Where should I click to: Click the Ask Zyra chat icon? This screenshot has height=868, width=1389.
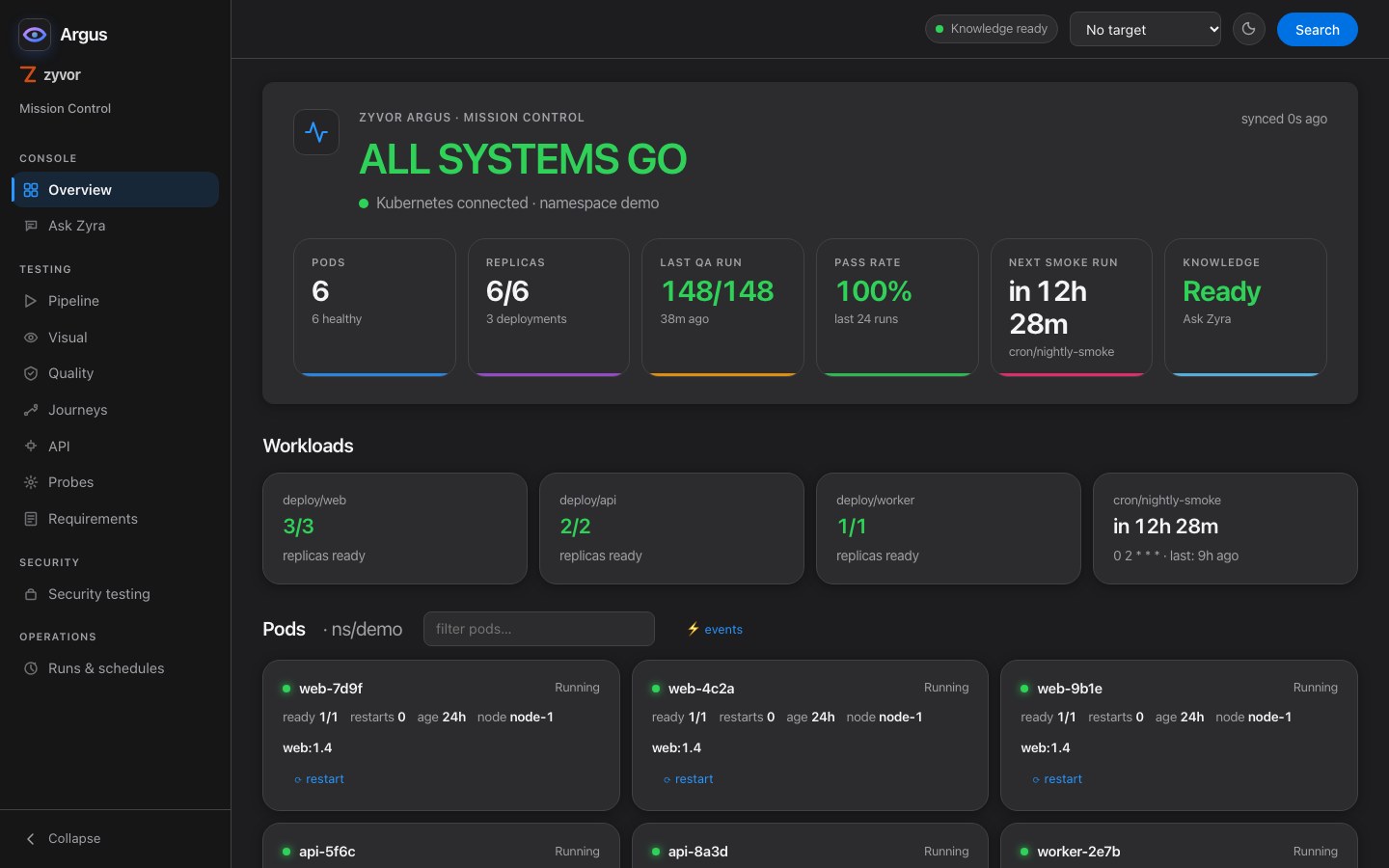(x=31, y=226)
